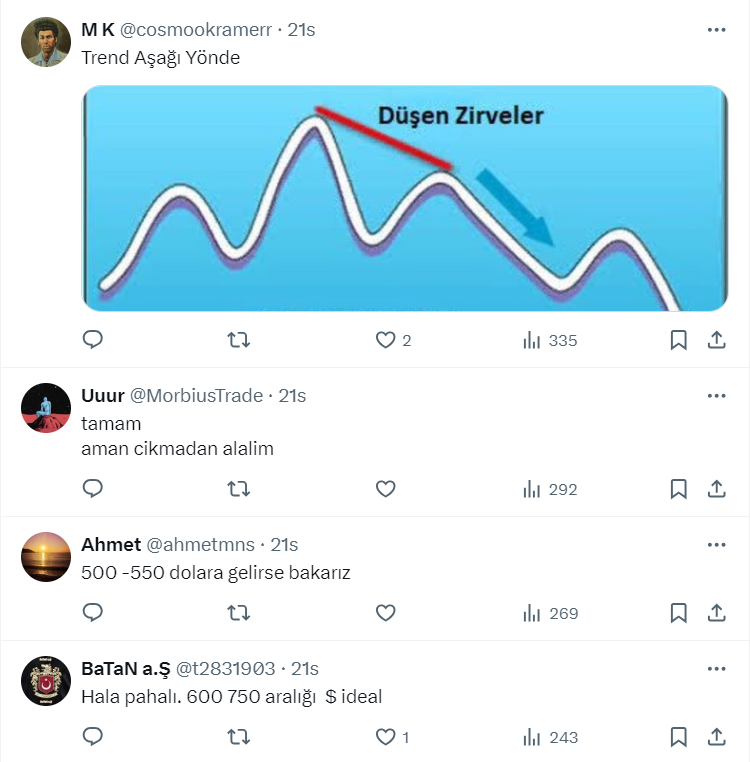Viewport: 750px width, 762px height.
Task: Open more options on BaTaN a.Ş's tweet
Action: click(x=716, y=668)
